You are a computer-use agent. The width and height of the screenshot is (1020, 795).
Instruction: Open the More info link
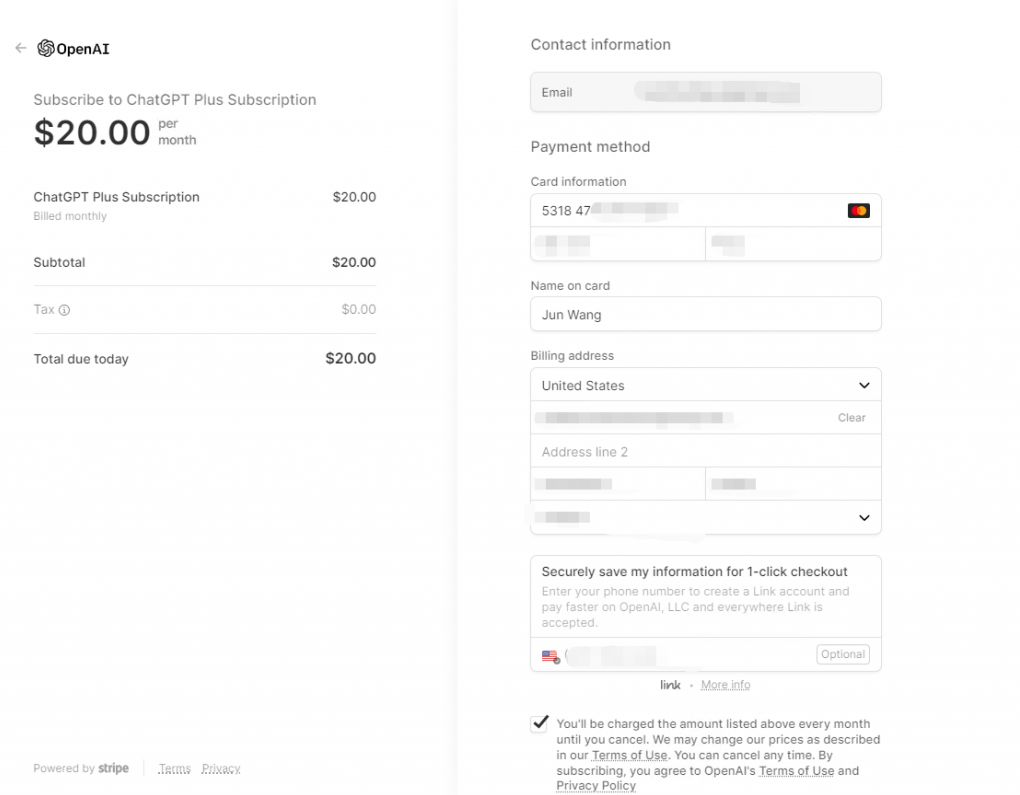coord(725,685)
